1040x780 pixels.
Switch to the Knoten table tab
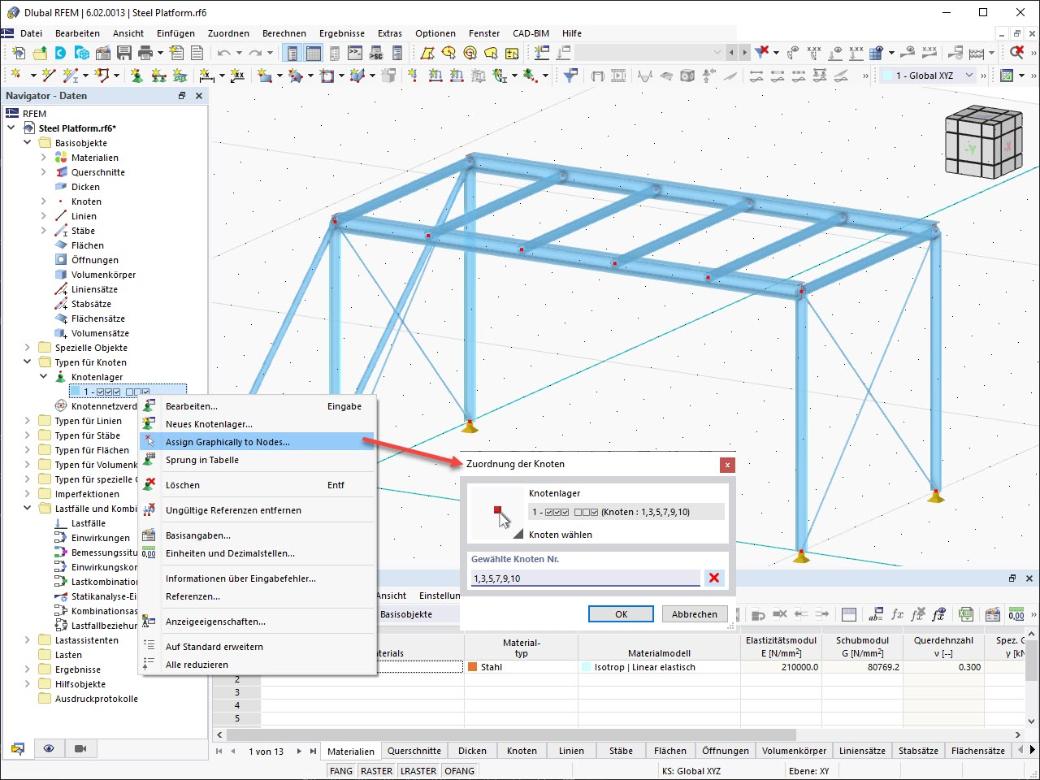pyautogui.click(x=521, y=751)
